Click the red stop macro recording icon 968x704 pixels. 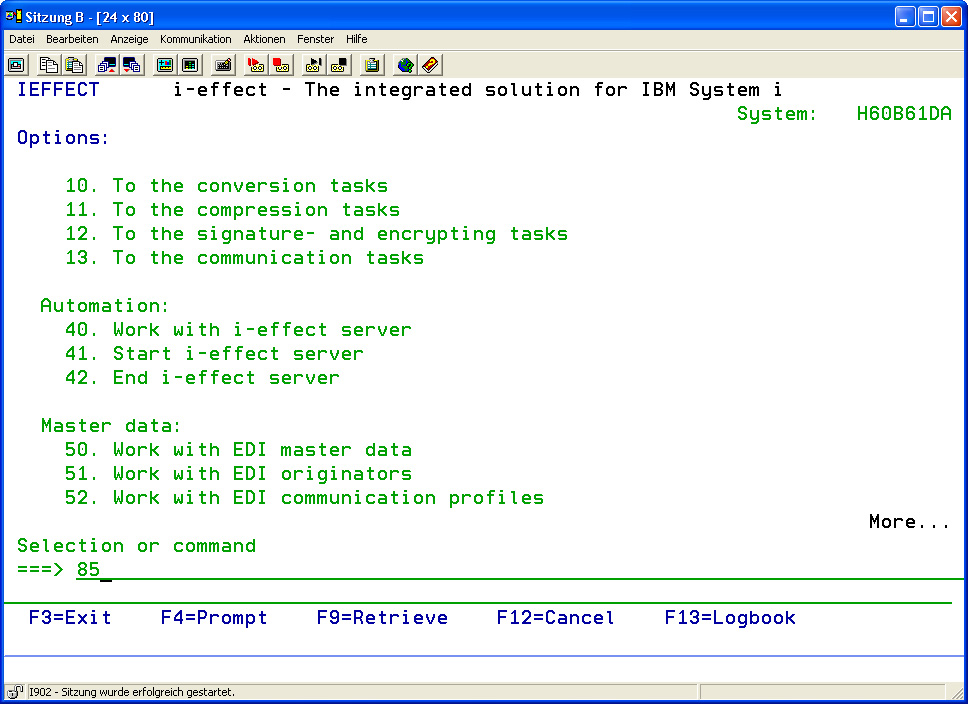tap(281, 65)
